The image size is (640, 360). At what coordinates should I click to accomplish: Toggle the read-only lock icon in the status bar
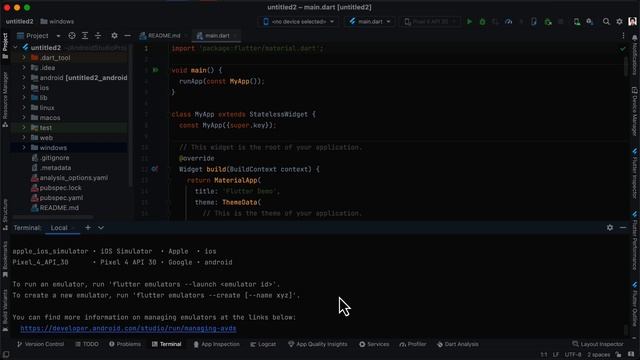pos(619,355)
